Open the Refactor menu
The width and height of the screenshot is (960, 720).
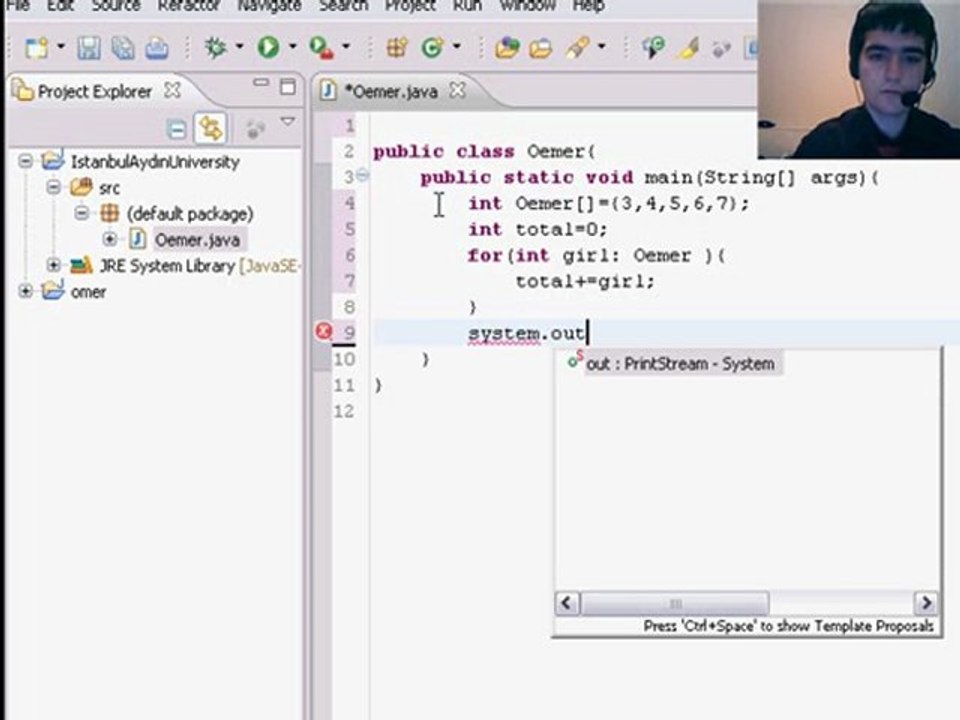[x=189, y=6]
